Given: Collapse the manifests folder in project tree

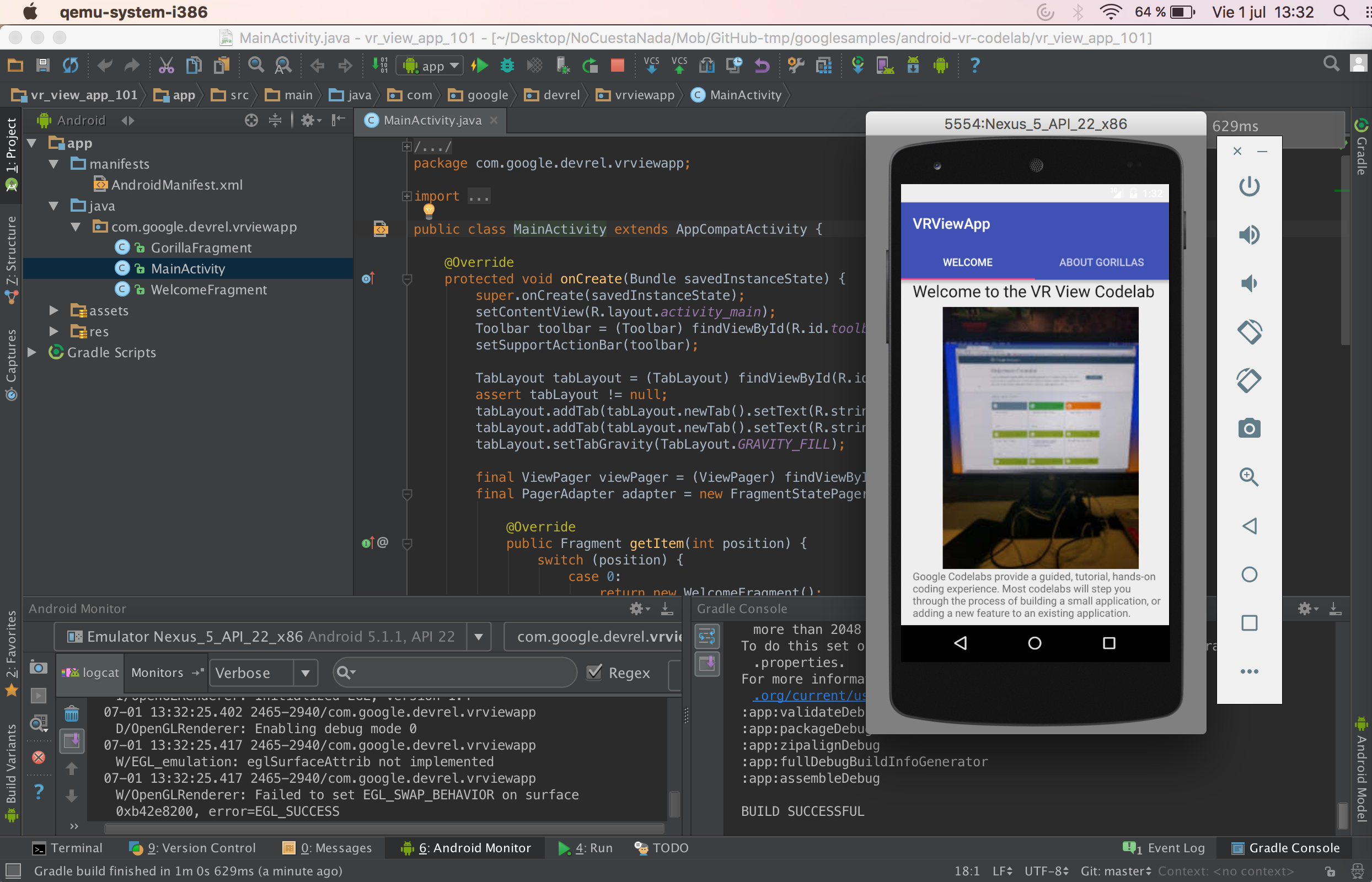Looking at the screenshot, I should pyautogui.click(x=54, y=164).
